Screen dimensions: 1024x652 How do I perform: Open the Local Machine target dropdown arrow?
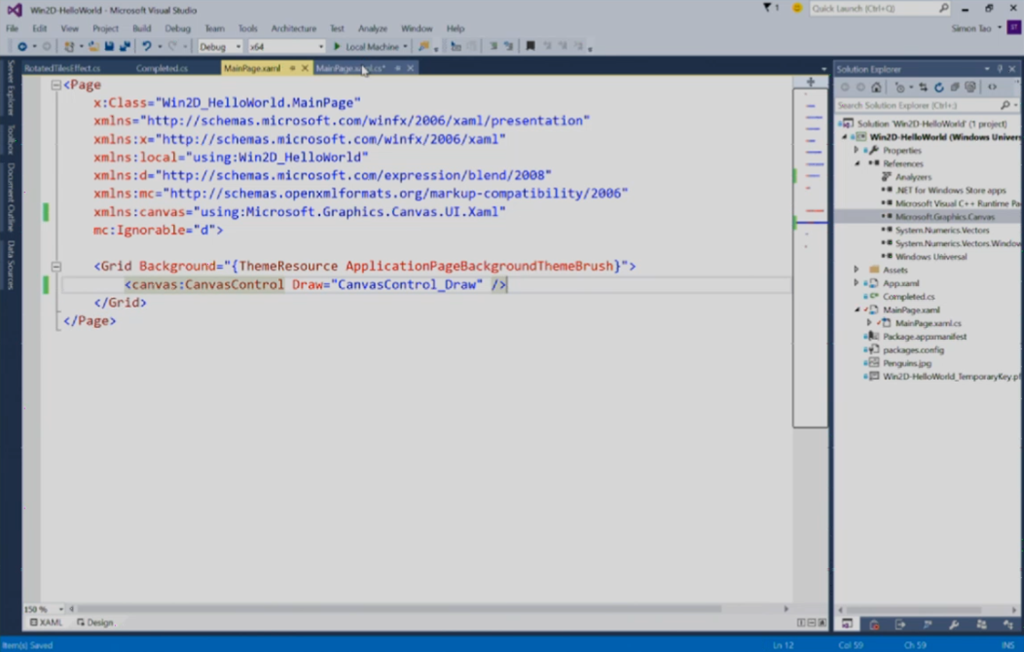[405, 46]
